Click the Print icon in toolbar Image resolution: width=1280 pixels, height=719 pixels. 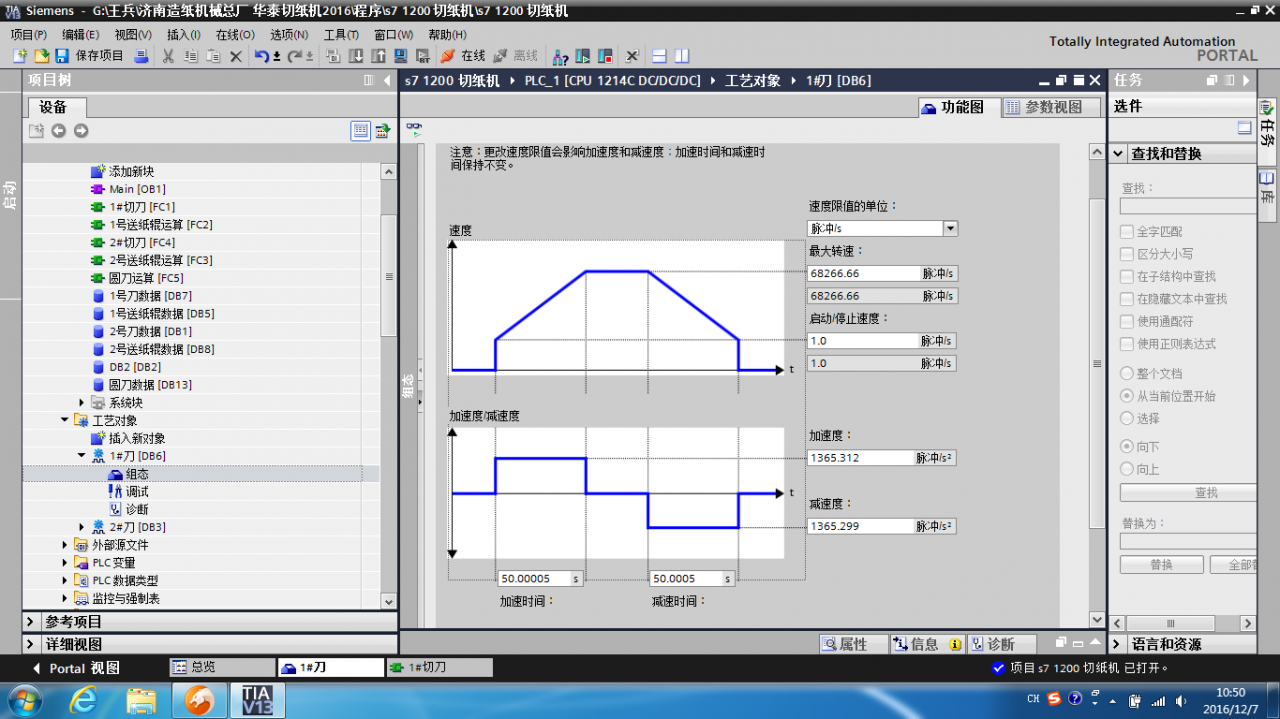click(141, 56)
